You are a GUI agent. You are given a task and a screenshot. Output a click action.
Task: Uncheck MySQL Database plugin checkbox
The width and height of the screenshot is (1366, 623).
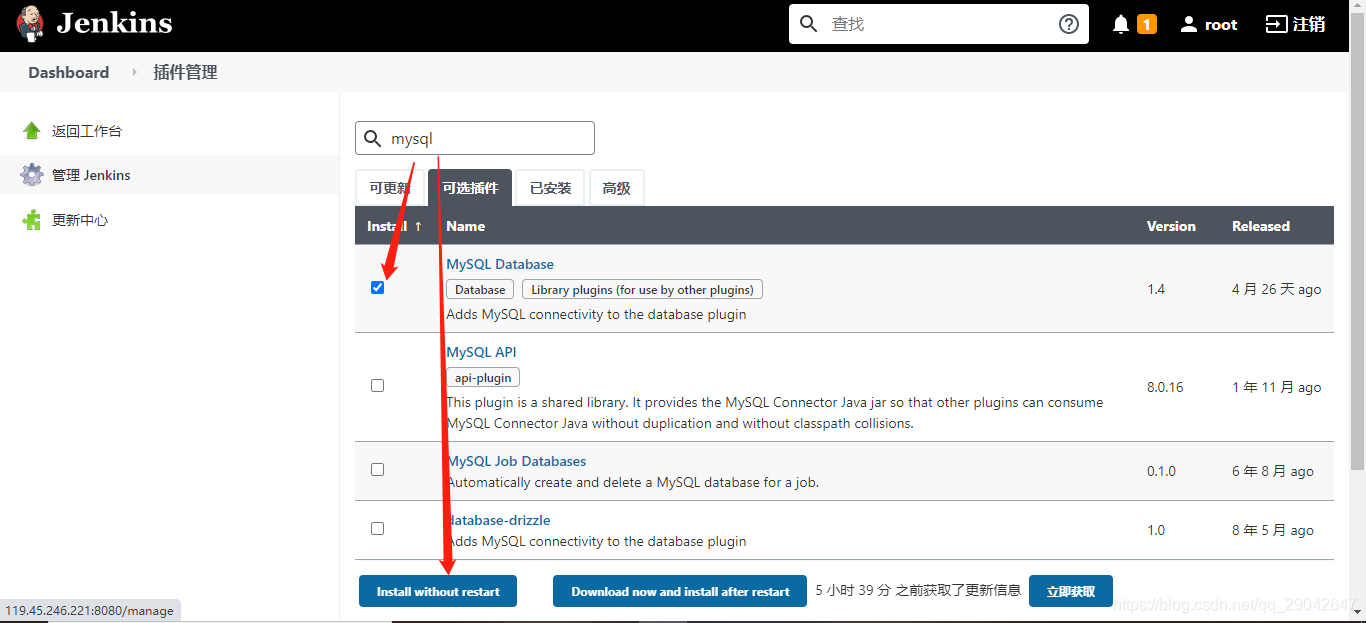tap(377, 287)
